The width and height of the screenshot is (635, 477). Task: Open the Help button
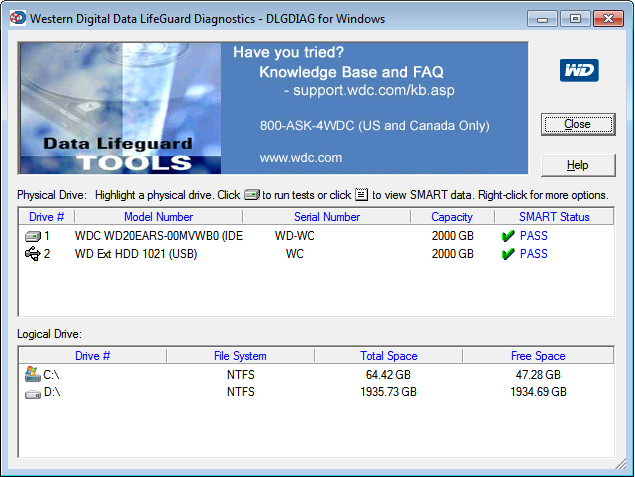pos(578,165)
